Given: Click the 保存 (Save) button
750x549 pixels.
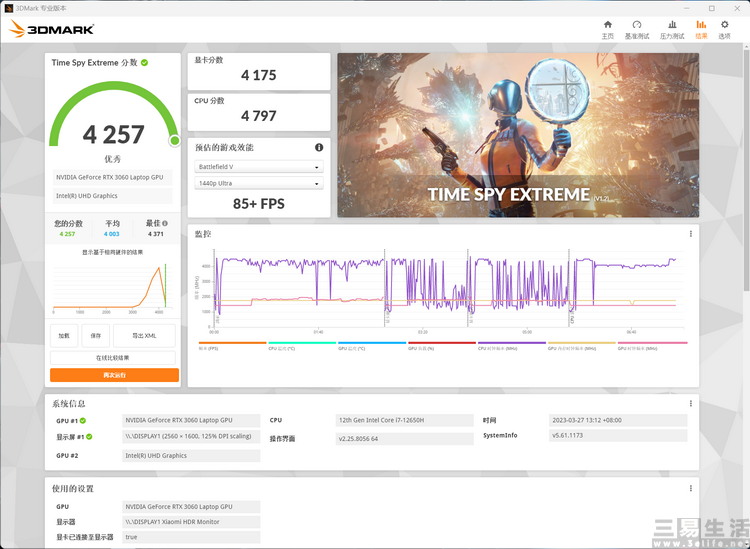Looking at the screenshot, I should tap(96, 336).
